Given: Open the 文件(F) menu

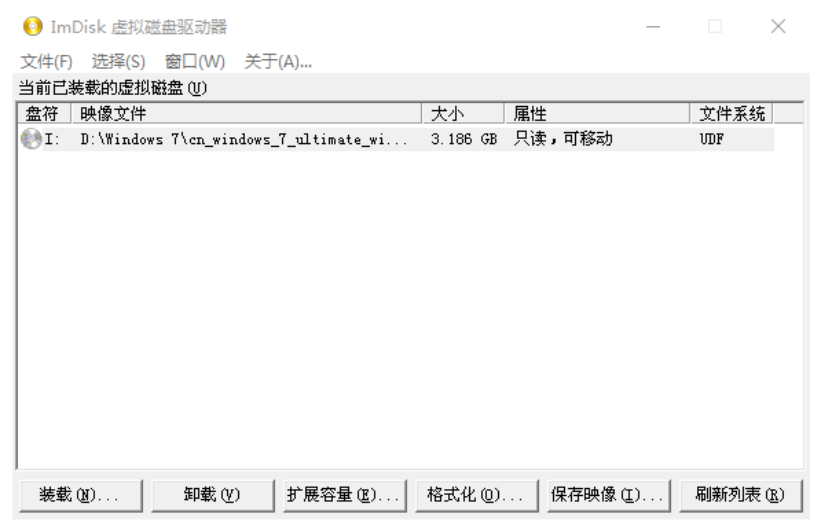Looking at the screenshot, I should [46, 61].
